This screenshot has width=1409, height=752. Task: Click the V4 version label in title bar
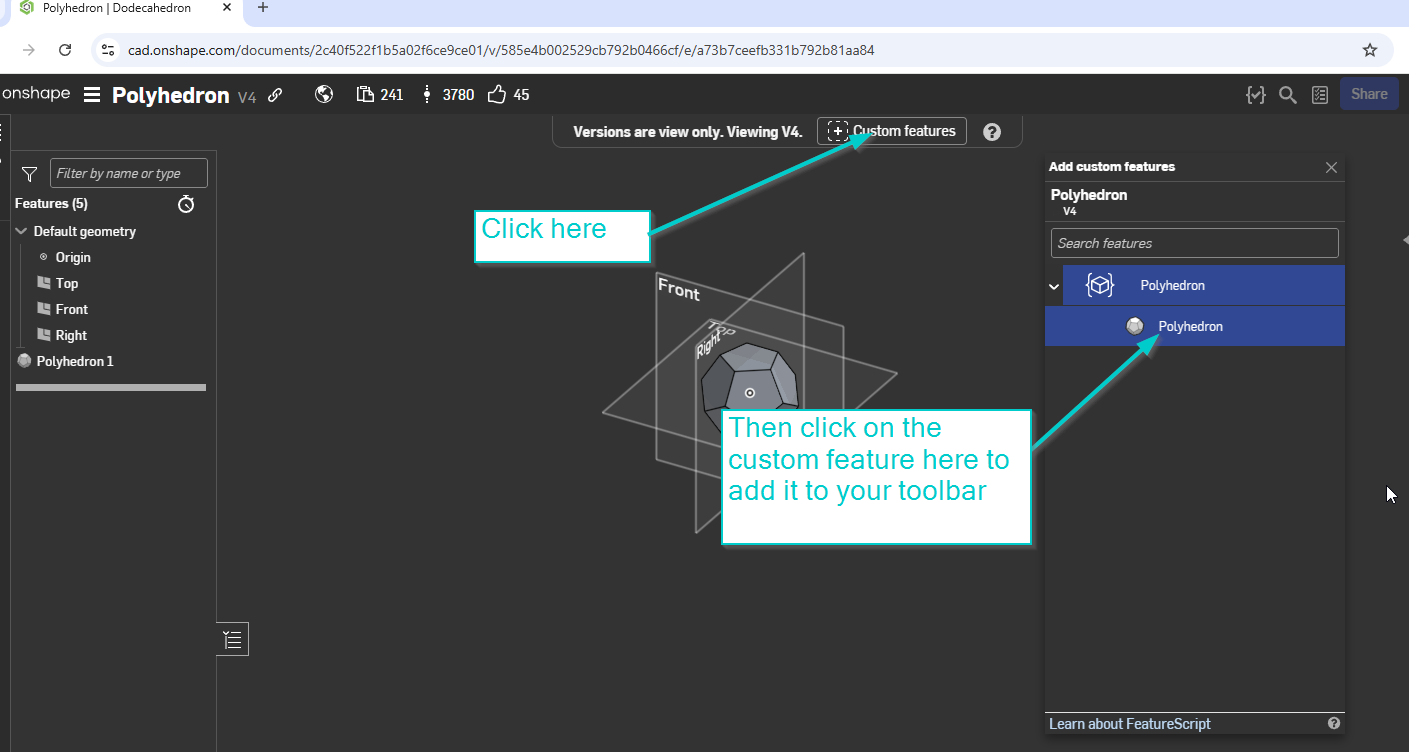point(247,97)
